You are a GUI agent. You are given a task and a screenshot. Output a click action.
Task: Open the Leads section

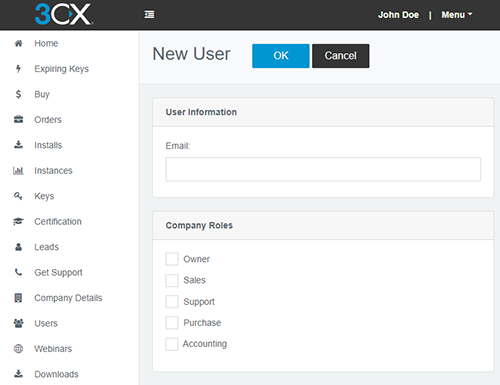click(x=46, y=247)
